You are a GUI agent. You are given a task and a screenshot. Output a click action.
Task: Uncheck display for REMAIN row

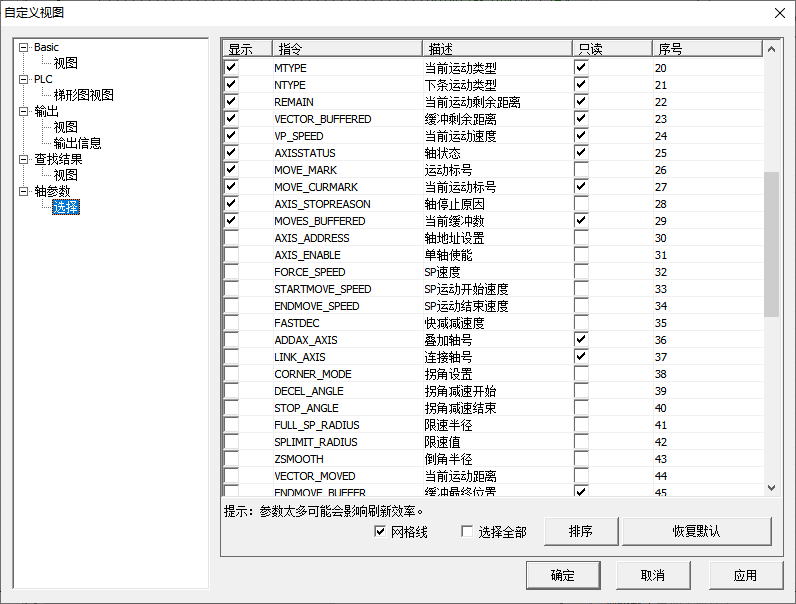pyautogui.click(x=231, y=101)
